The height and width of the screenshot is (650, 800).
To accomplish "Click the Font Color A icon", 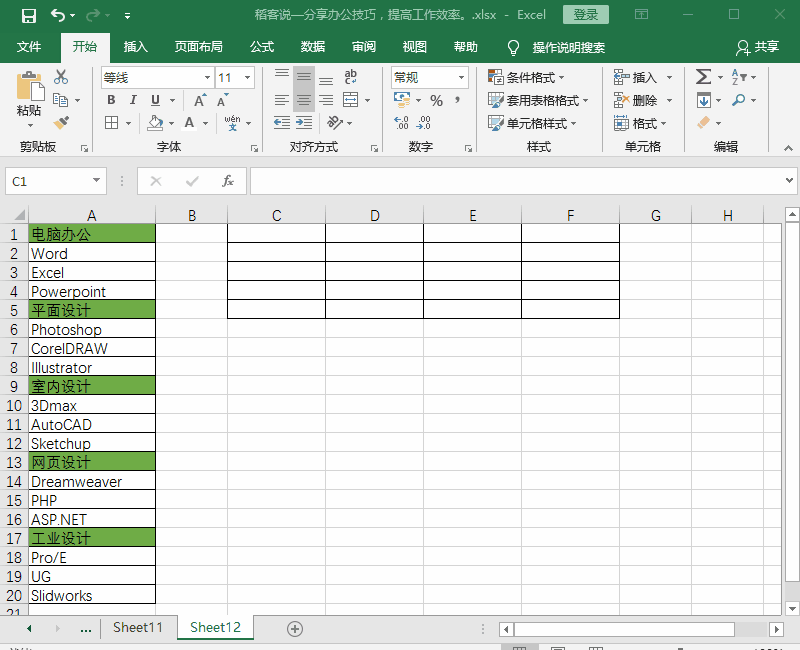I will click(189, 122).
